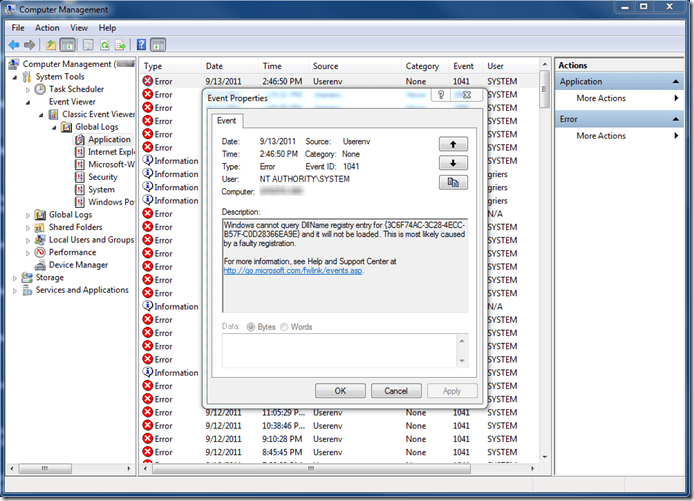The image size is (694, 501).
Task: Open Device Manager in the tree
Action: pos(78,265)
